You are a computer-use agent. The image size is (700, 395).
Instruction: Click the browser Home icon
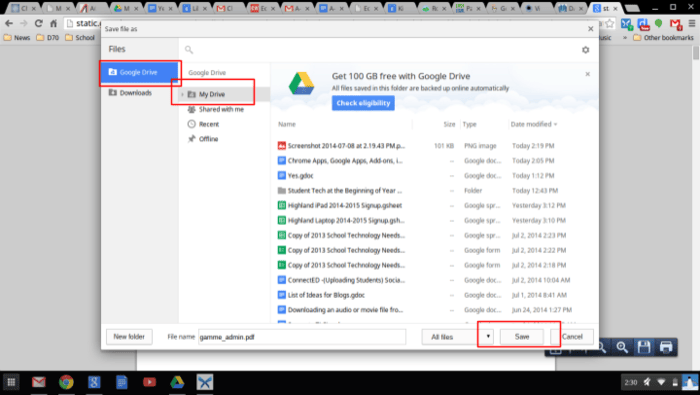(x=53, y=23)
